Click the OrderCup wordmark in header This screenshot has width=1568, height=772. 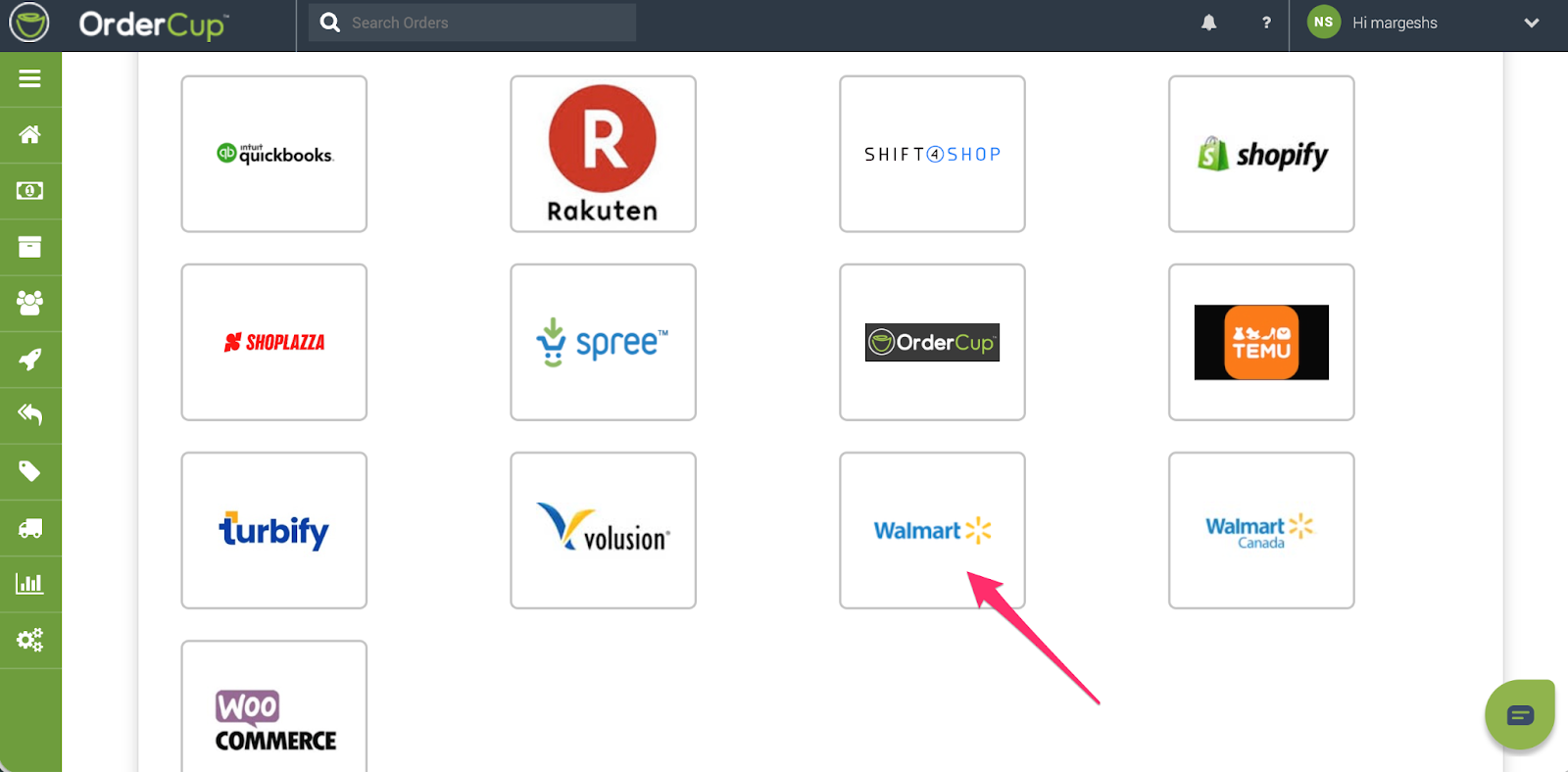pos(154,24)
